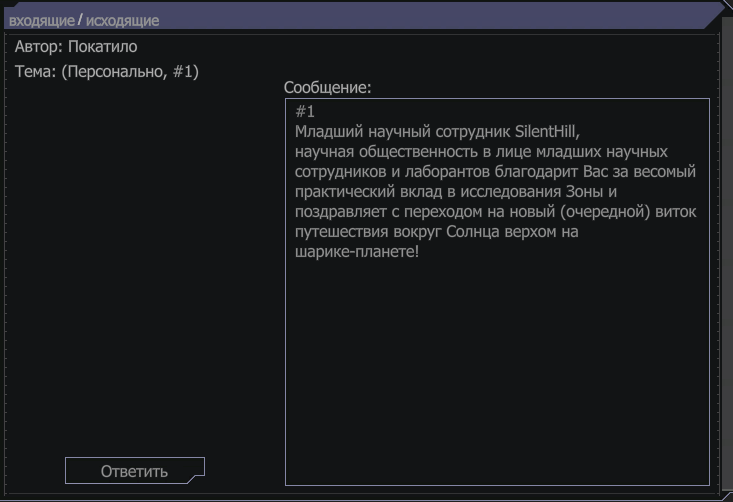Viewport: 733px width, 502px height.
Task: Click the Сообщение: label
Action: [x=327, y=87]
